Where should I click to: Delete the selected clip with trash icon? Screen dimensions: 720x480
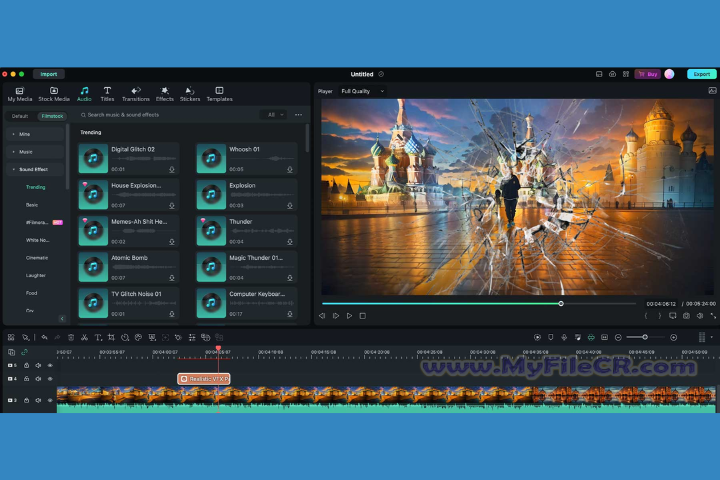pos(71,338)
